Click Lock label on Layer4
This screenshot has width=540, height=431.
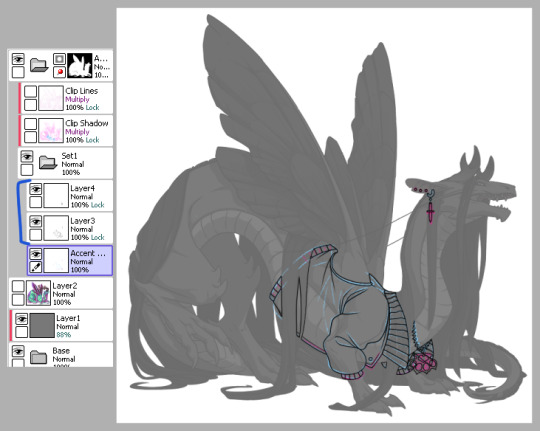97,205
